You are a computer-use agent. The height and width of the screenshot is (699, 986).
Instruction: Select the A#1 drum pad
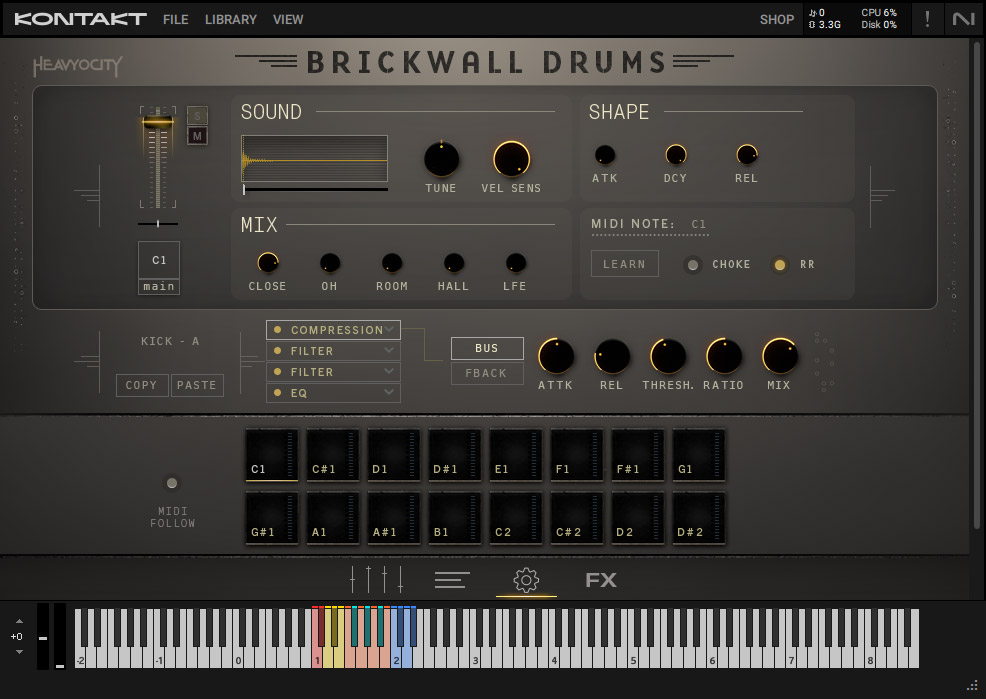tap(394, 519)
